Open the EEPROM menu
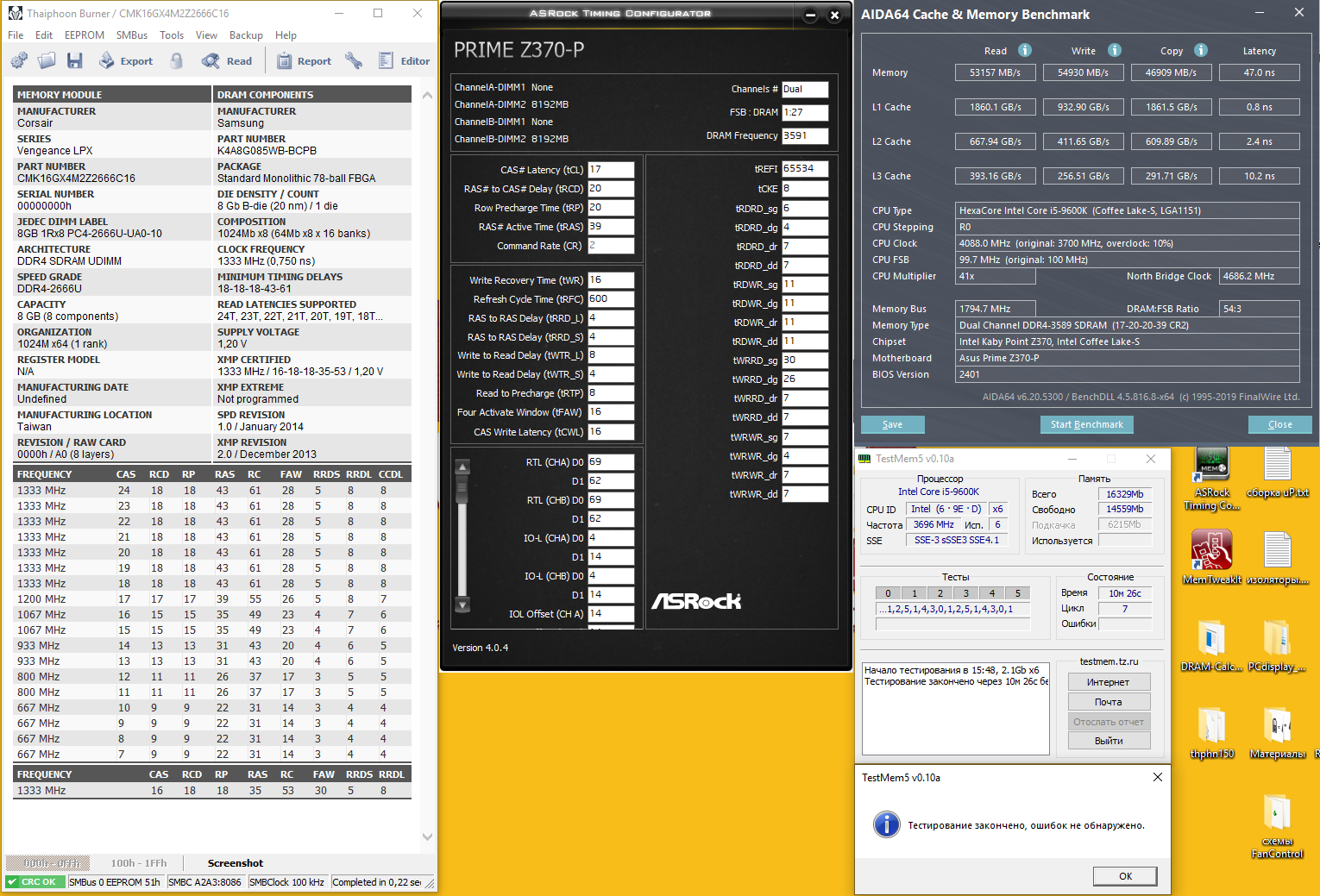This screenshot has width=1320, height=896. point(85,35)
